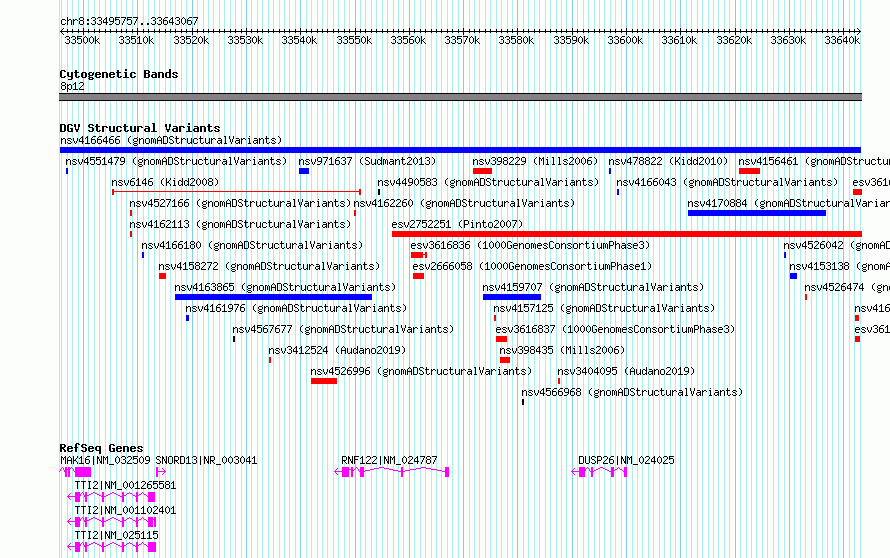890x558 pixels.
Task: Select red block under nsv398435
Action: click(505, 360)
